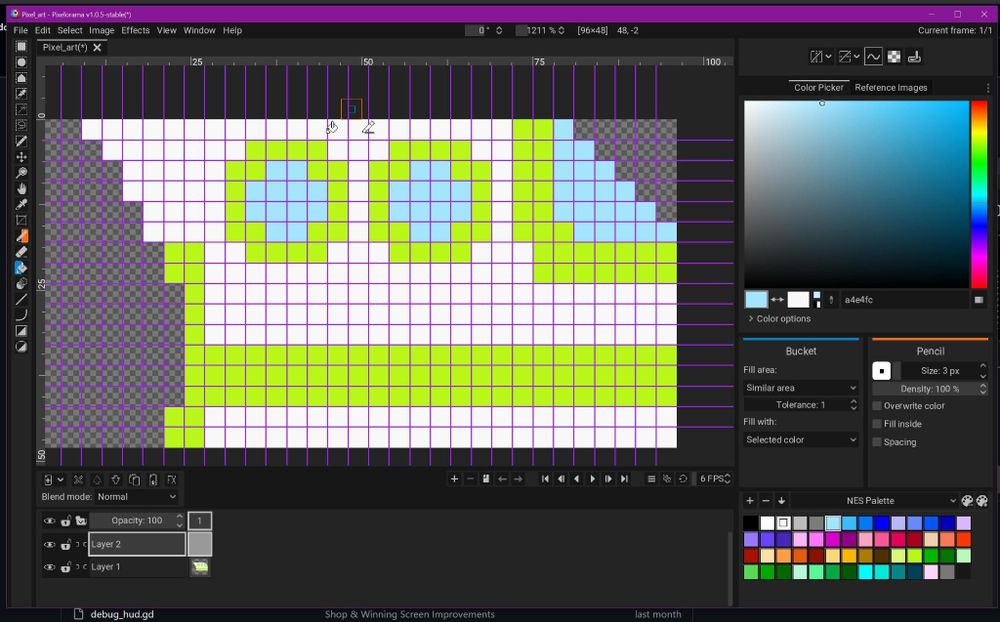Jump to the first frame
Viewport: 1000px width, 622px height.
click(545, 478)
